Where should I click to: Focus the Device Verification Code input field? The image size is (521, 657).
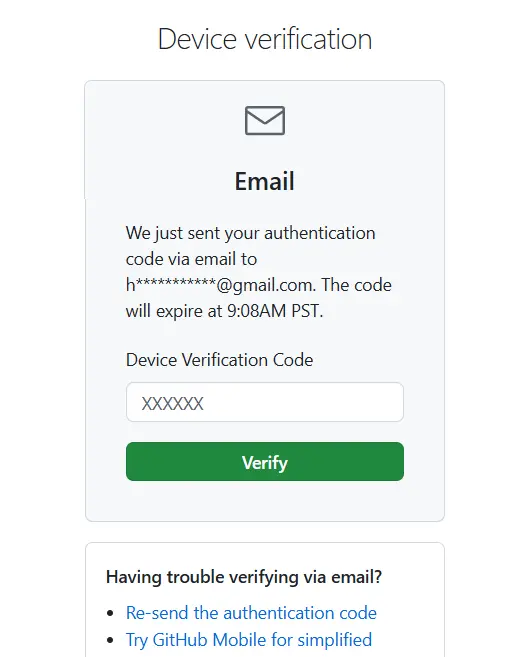(264, 402)
